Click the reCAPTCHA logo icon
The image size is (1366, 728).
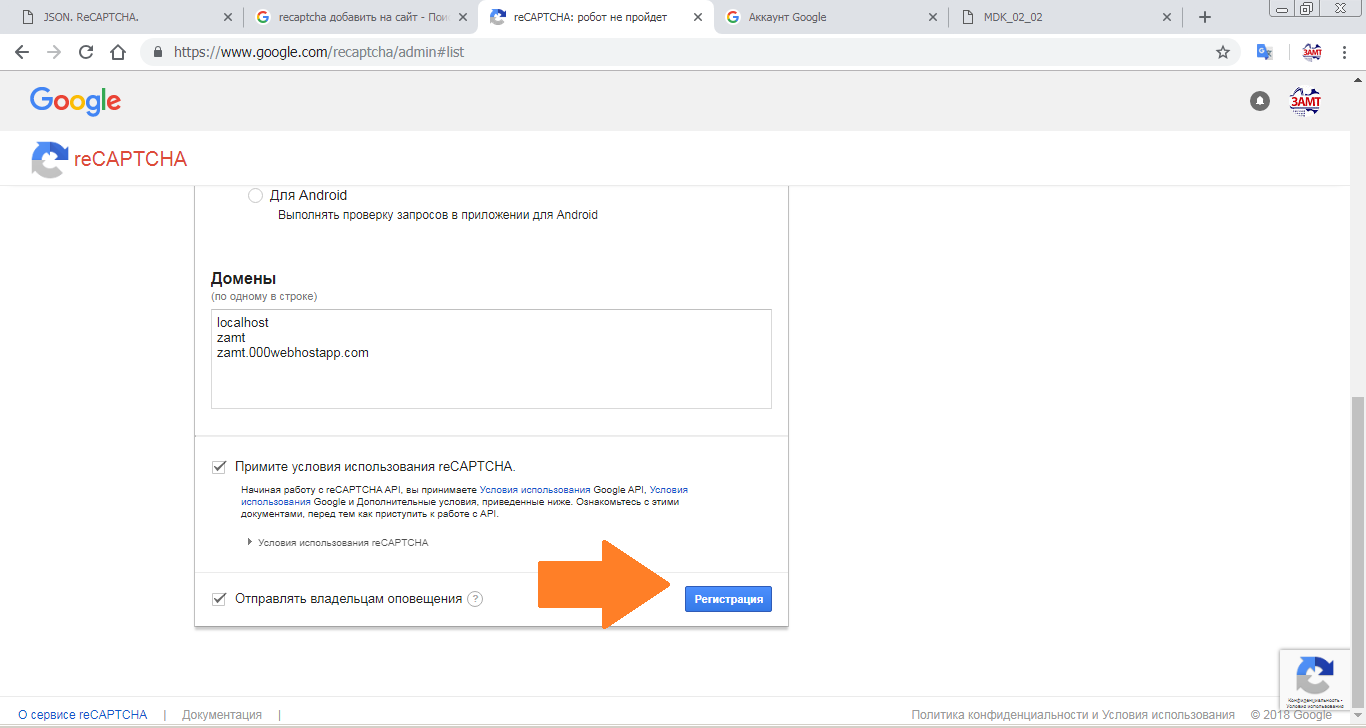50,159
